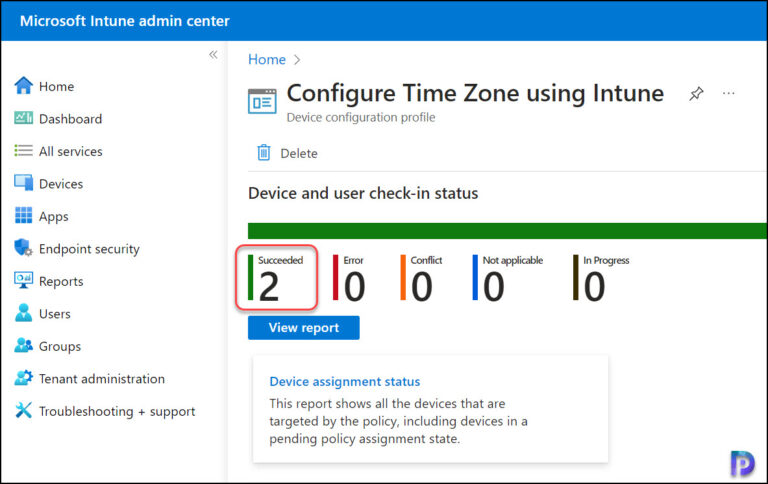Open Dashboard in the navigation menu
The height and width of the screenshot is (484, 768).
(x=71, y=119)
